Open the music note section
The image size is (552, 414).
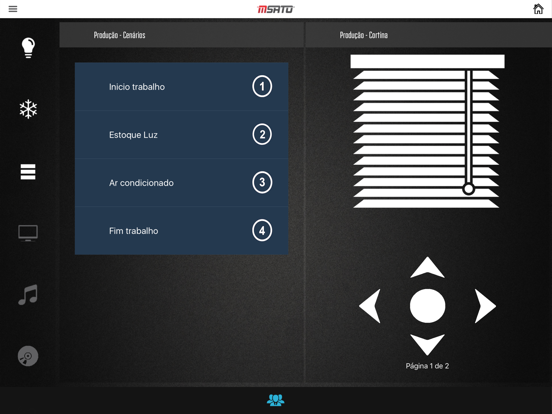point(28,295)
